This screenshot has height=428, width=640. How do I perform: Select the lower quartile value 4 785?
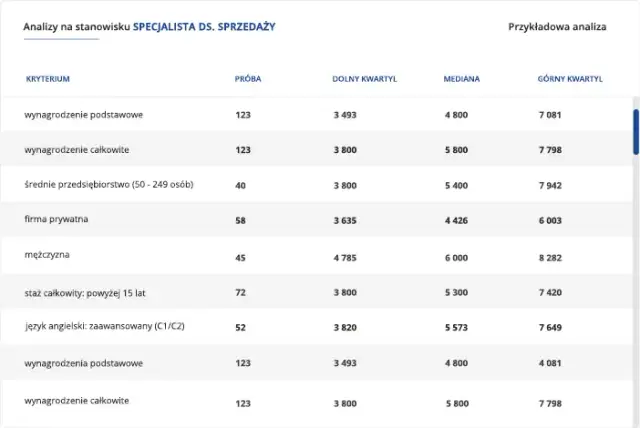click(x=345, y=257)
